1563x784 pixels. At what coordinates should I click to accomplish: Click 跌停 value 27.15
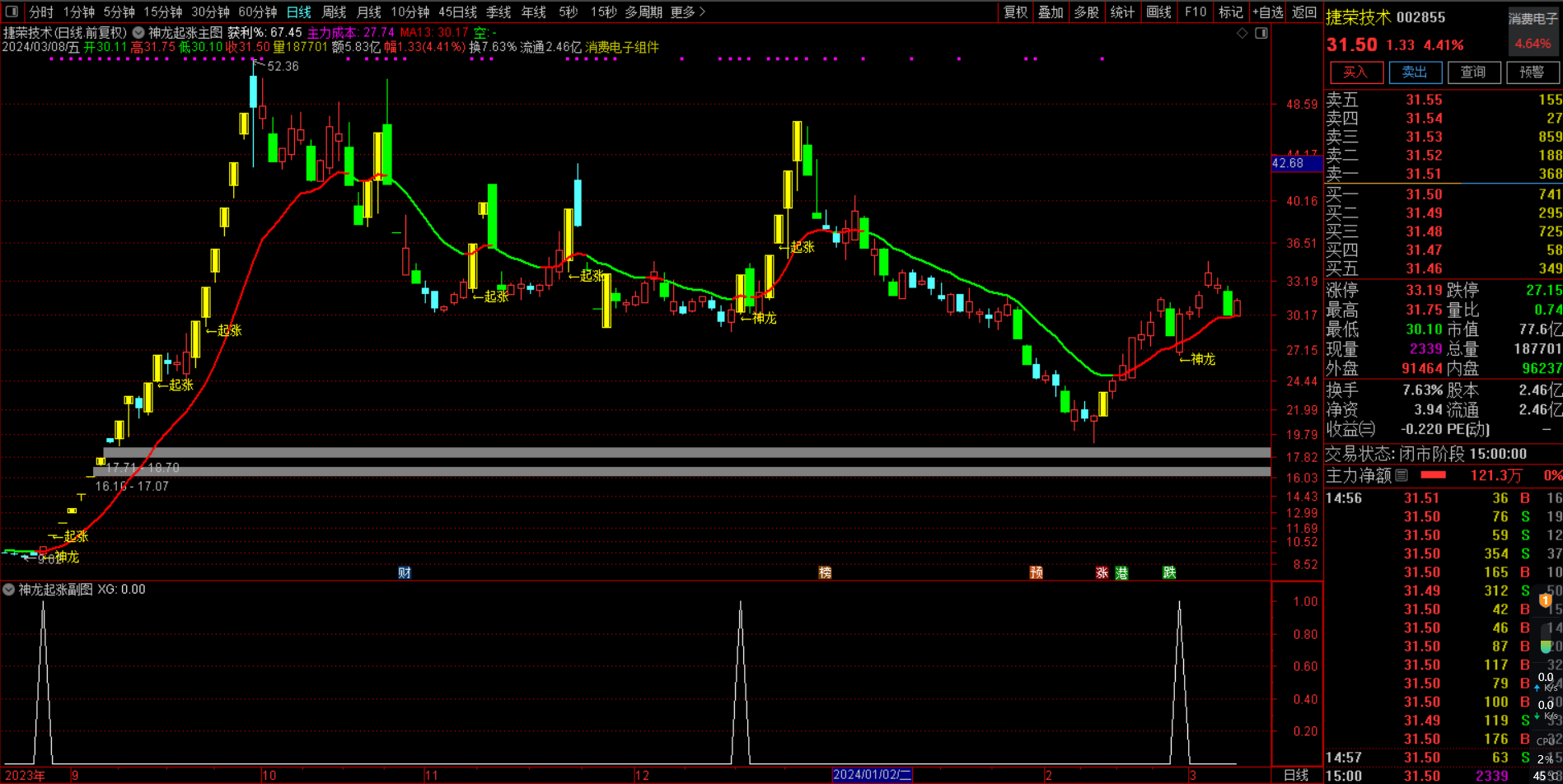pos(1543,290)
